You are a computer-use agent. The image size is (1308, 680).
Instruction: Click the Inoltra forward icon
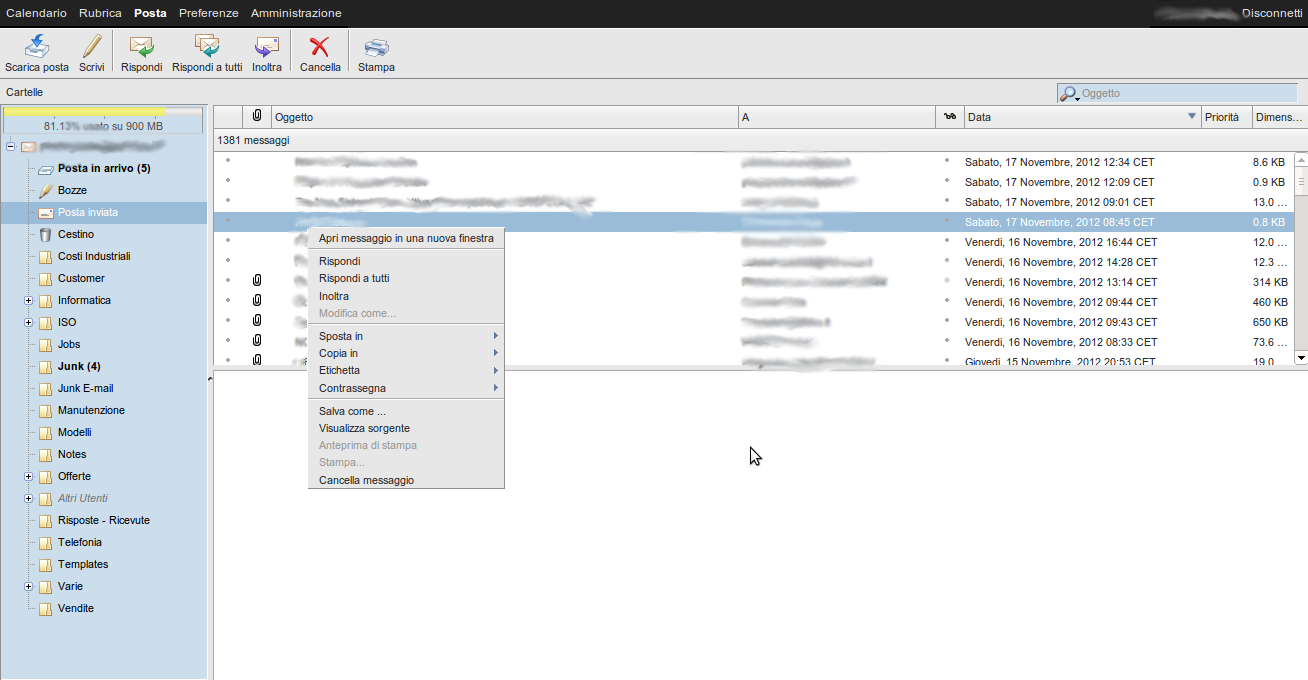coord(267,46)
